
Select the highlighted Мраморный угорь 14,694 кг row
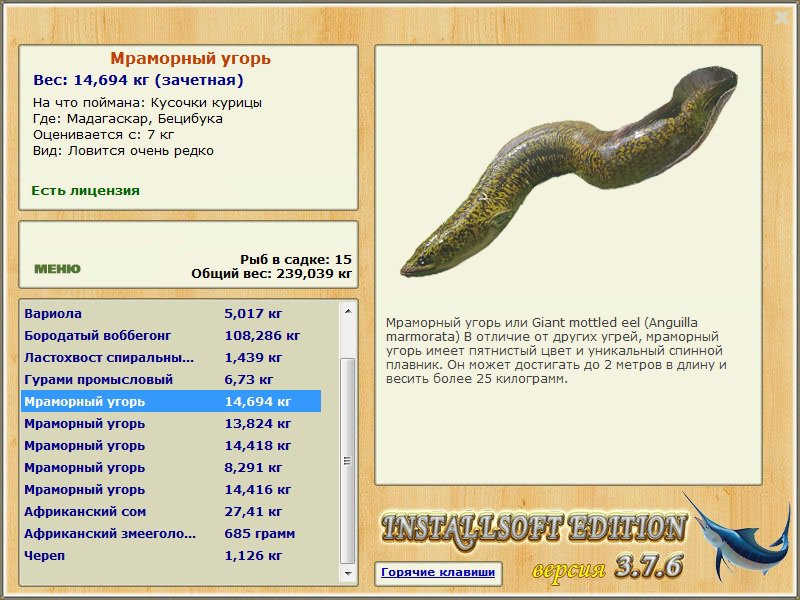171,401
